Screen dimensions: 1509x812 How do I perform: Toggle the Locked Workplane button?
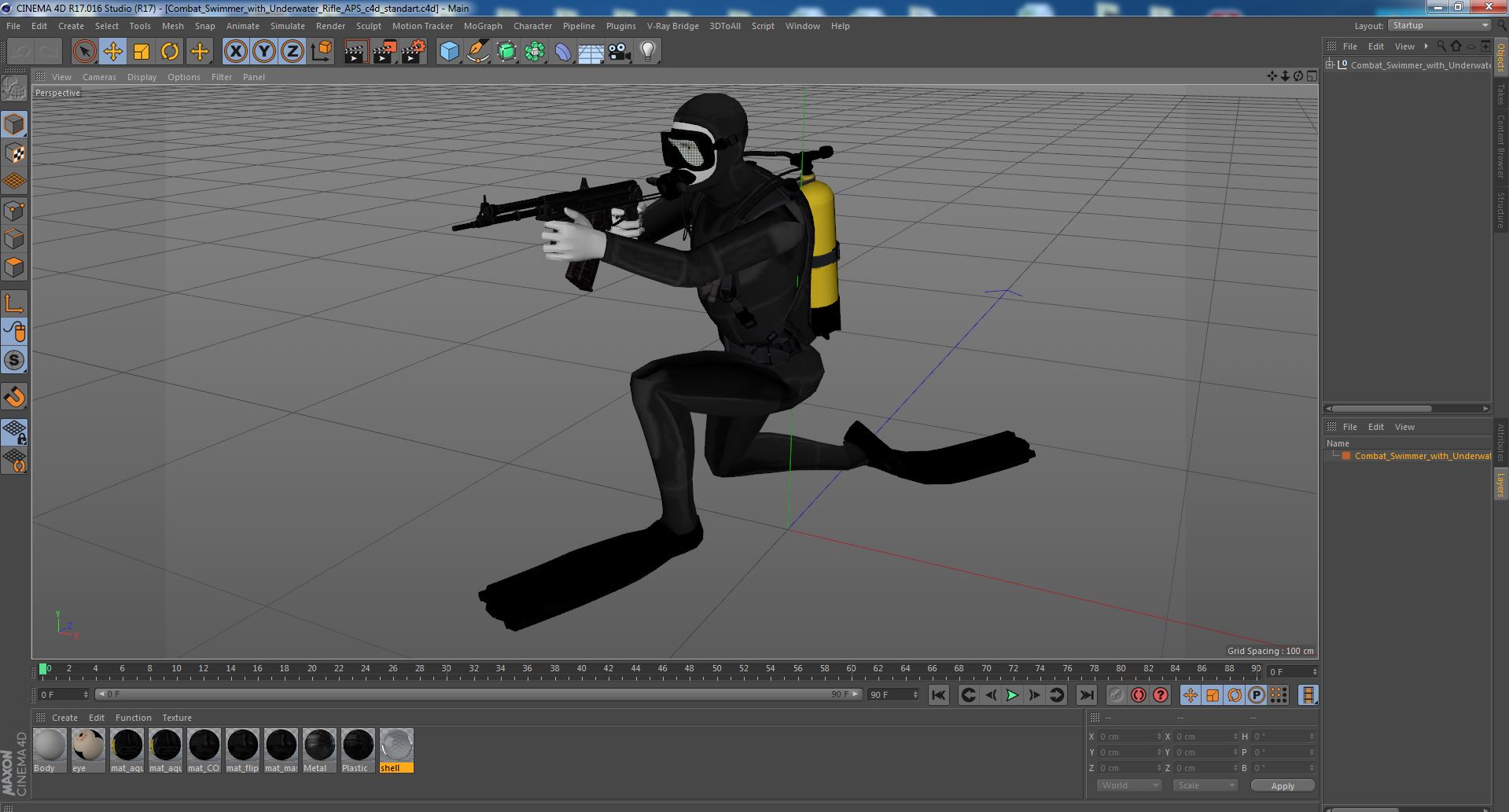click(x=14, y=432)
